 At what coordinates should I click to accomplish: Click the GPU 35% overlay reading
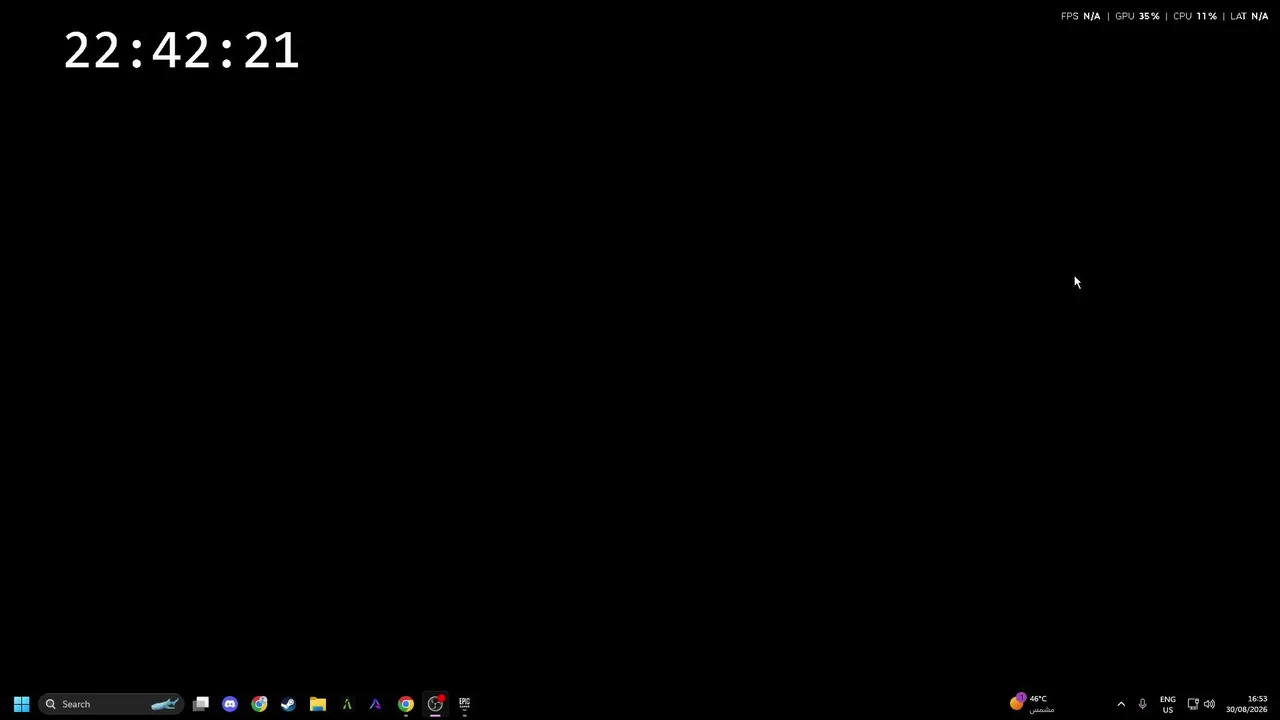tap(1137, 16)
